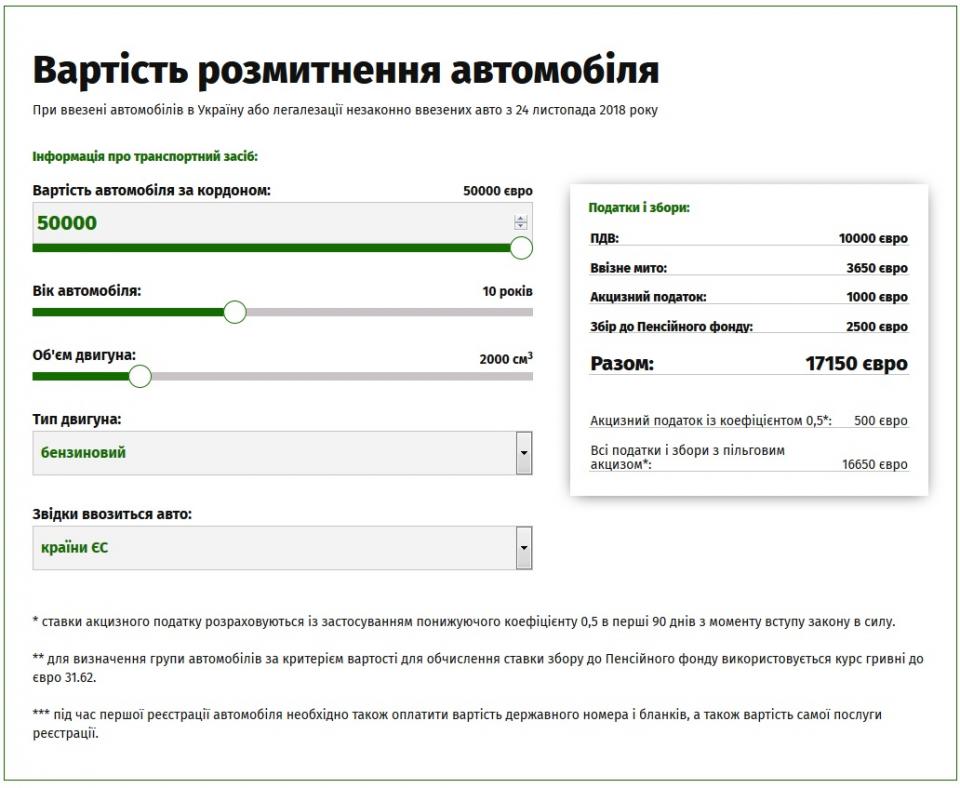Image resolution: width=960 pixels, height=788 pixels.
Task: Click the car age slider handle
Action: point(235,312)
